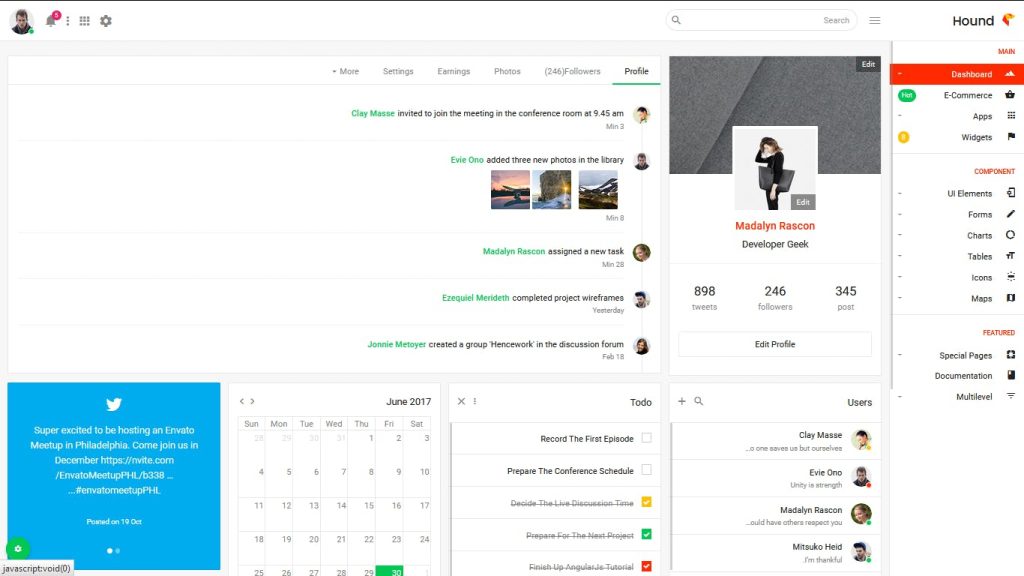Open the hamburger menu next to search bar
The width and height of the screenshot is (1024, 576).
874,19
